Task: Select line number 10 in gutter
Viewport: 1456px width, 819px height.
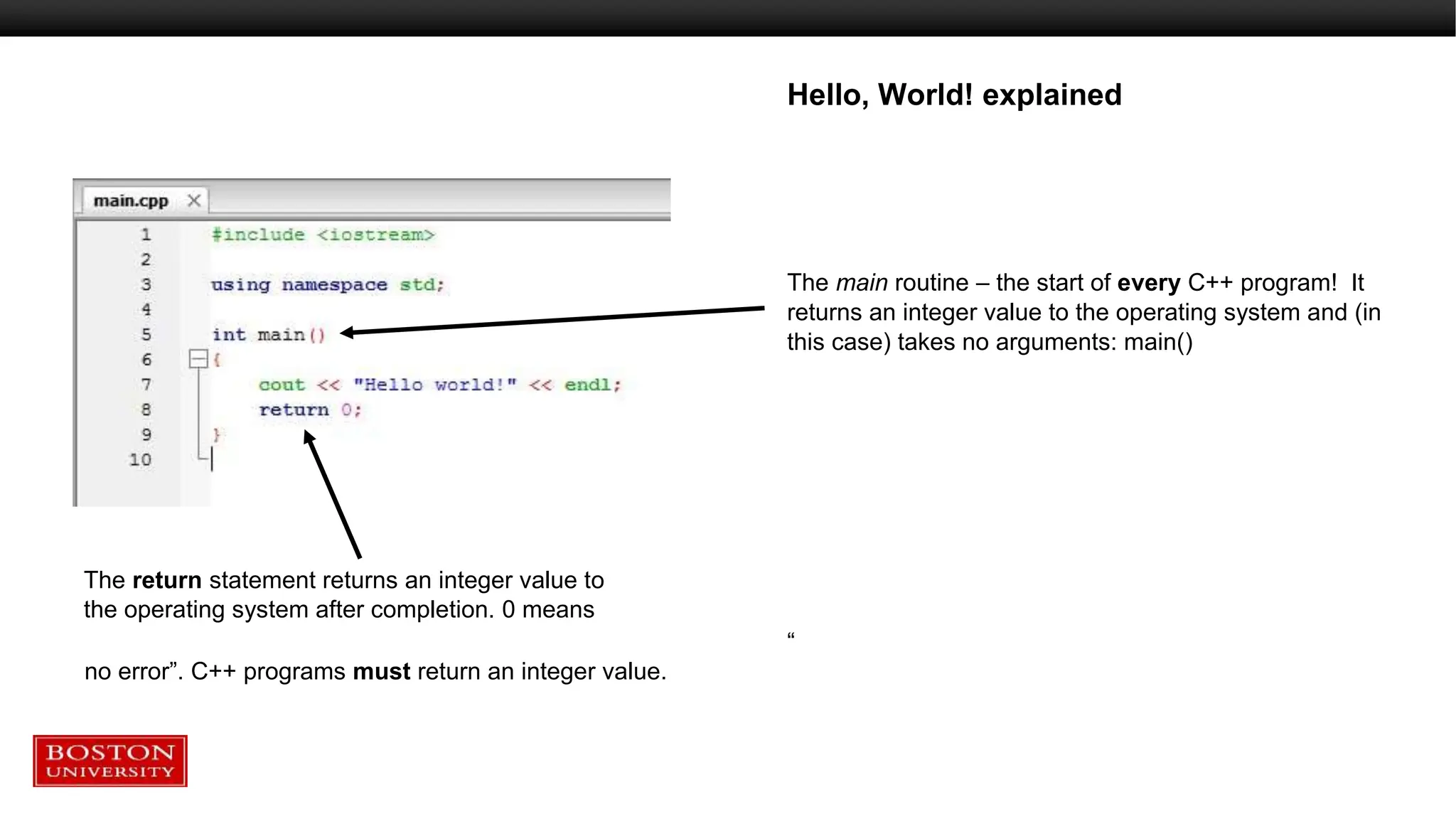Action: 140,459
